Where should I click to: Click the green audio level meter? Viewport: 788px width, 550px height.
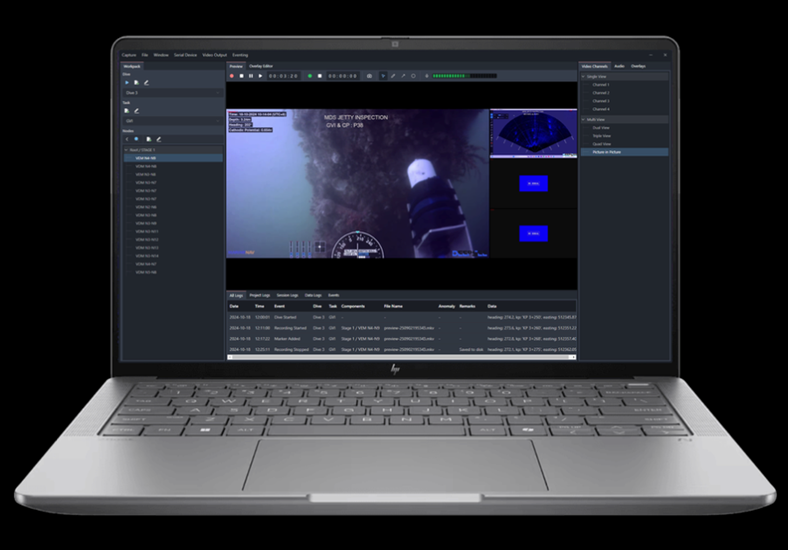click(x=465, y=76)
